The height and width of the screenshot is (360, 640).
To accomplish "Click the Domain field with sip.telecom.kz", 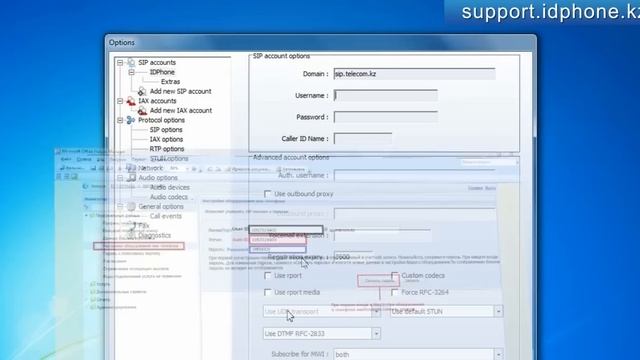I will tap(415, 74).
